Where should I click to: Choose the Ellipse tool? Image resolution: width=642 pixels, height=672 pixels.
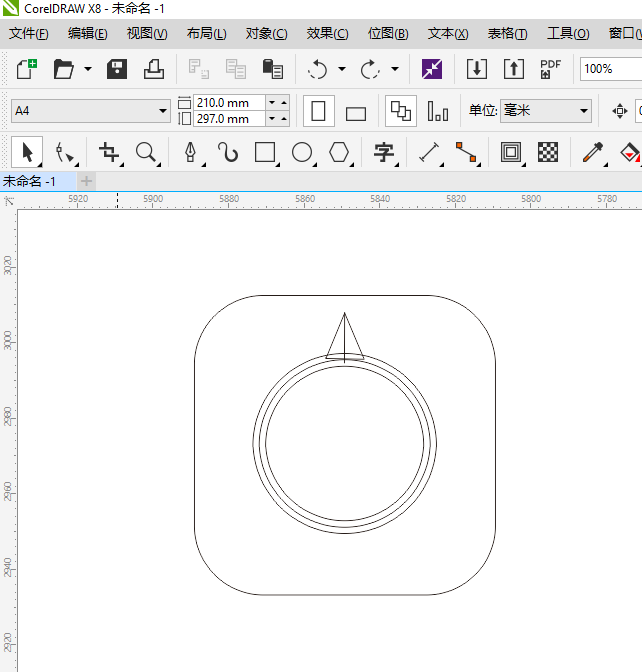(x=302, y=152)
